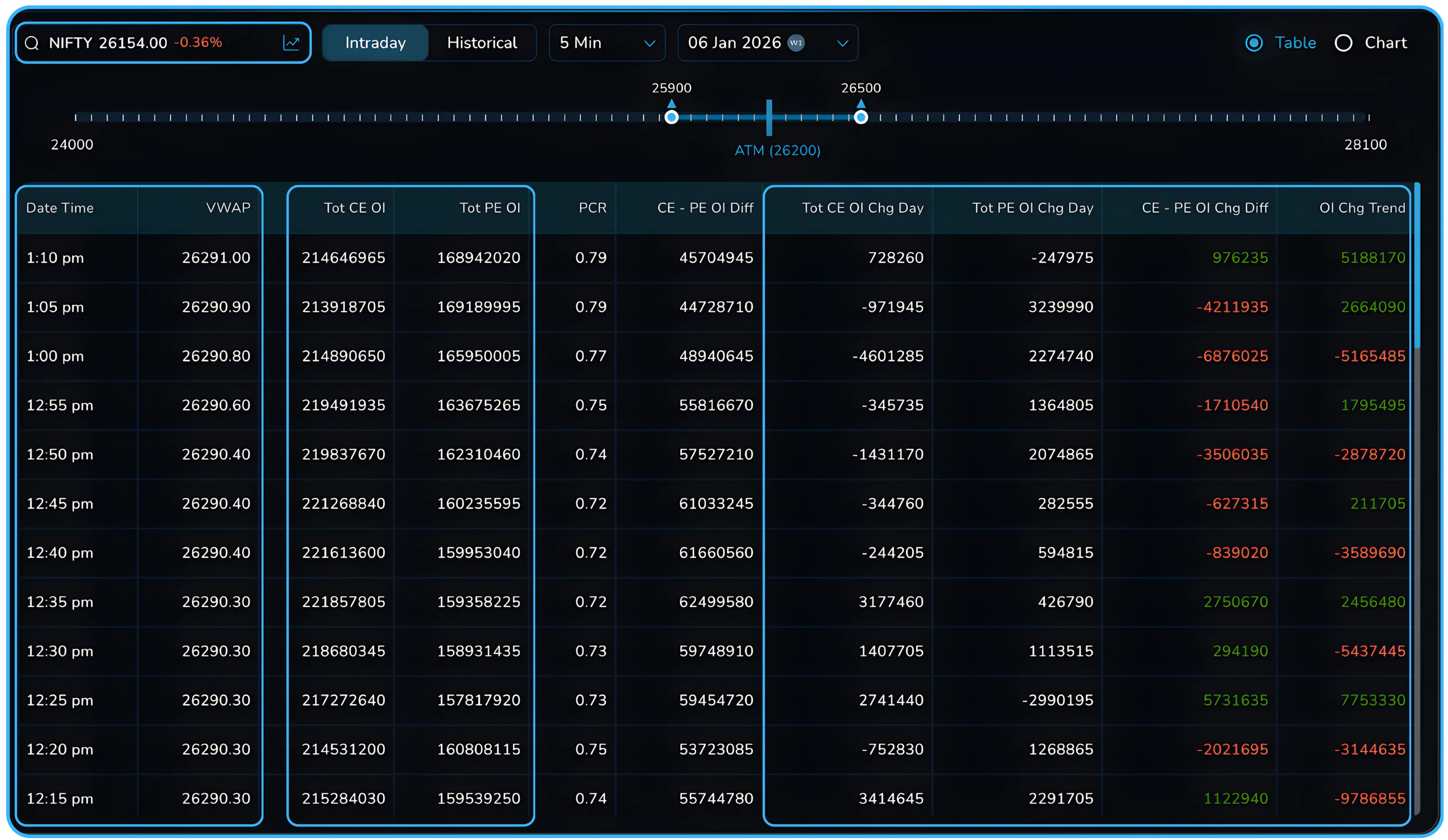Click the table's vertical scrollbar thumb

(x=1417, y=264)
